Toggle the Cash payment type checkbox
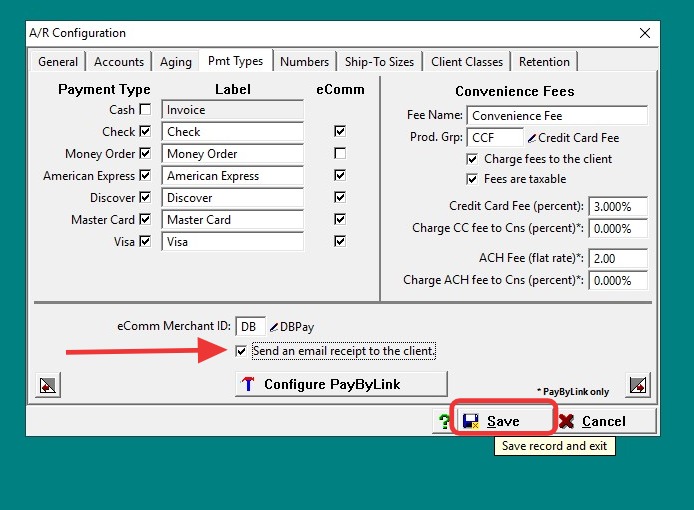694x510 pixels. (x=145, y=109)
